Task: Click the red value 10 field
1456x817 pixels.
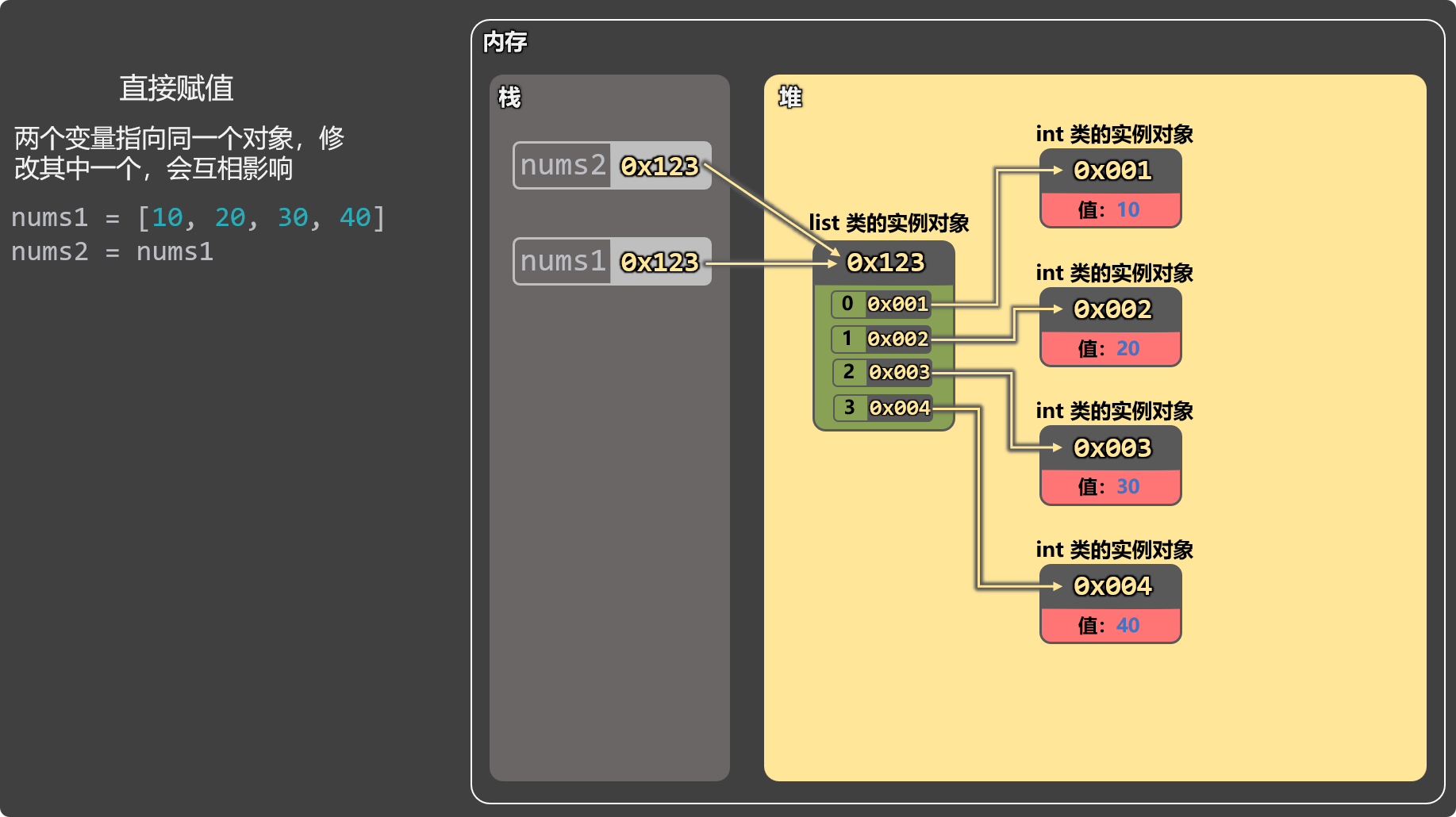Action: pyautogui.click(x=1111, y=210)
